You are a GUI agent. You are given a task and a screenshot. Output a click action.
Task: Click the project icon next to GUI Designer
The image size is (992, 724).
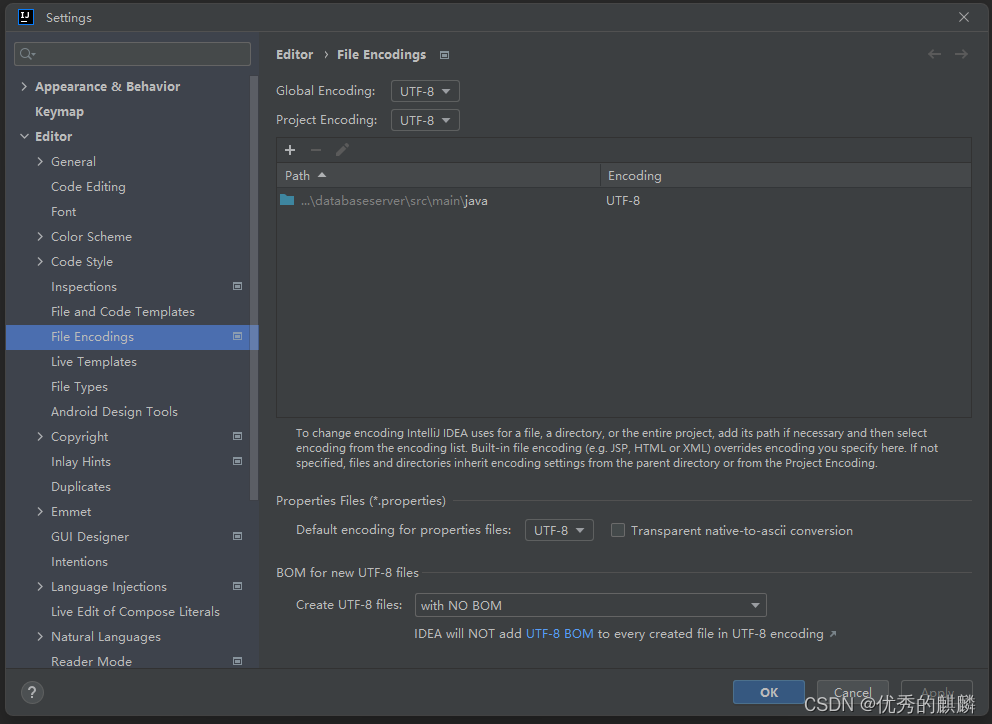click(238, 537)
